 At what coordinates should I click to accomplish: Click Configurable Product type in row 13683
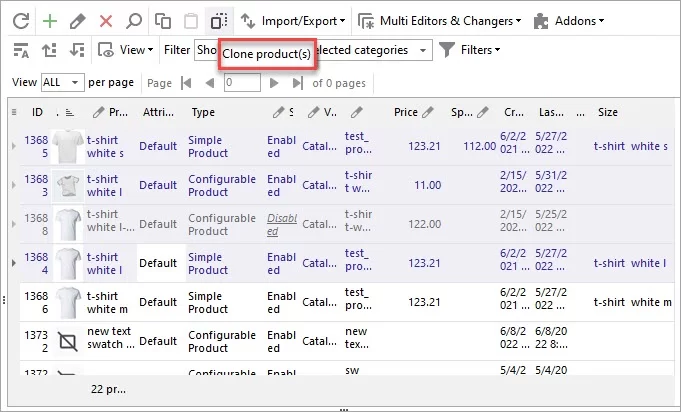(222, 185)
